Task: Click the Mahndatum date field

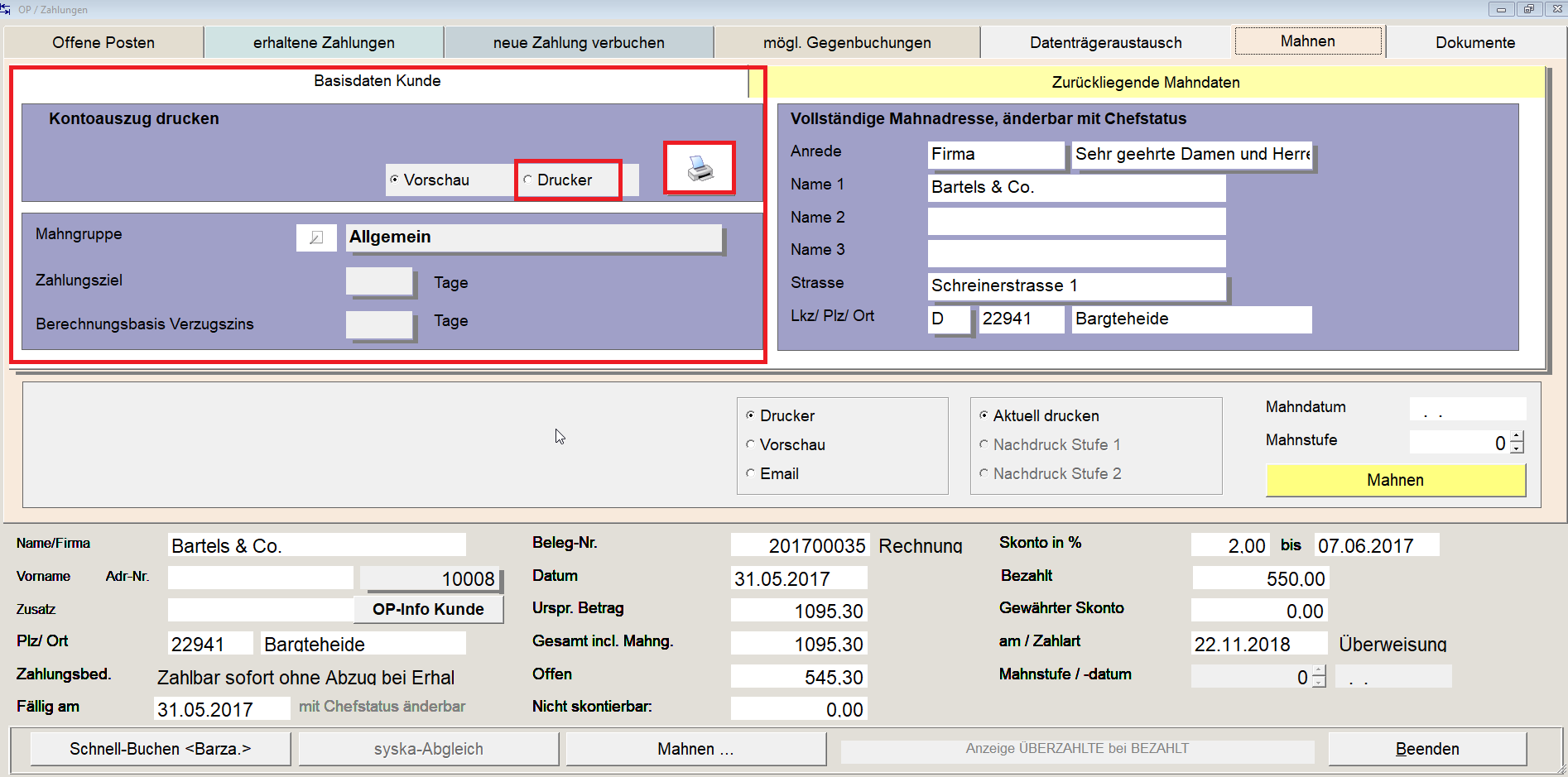Action: (x=1468, y=409)
